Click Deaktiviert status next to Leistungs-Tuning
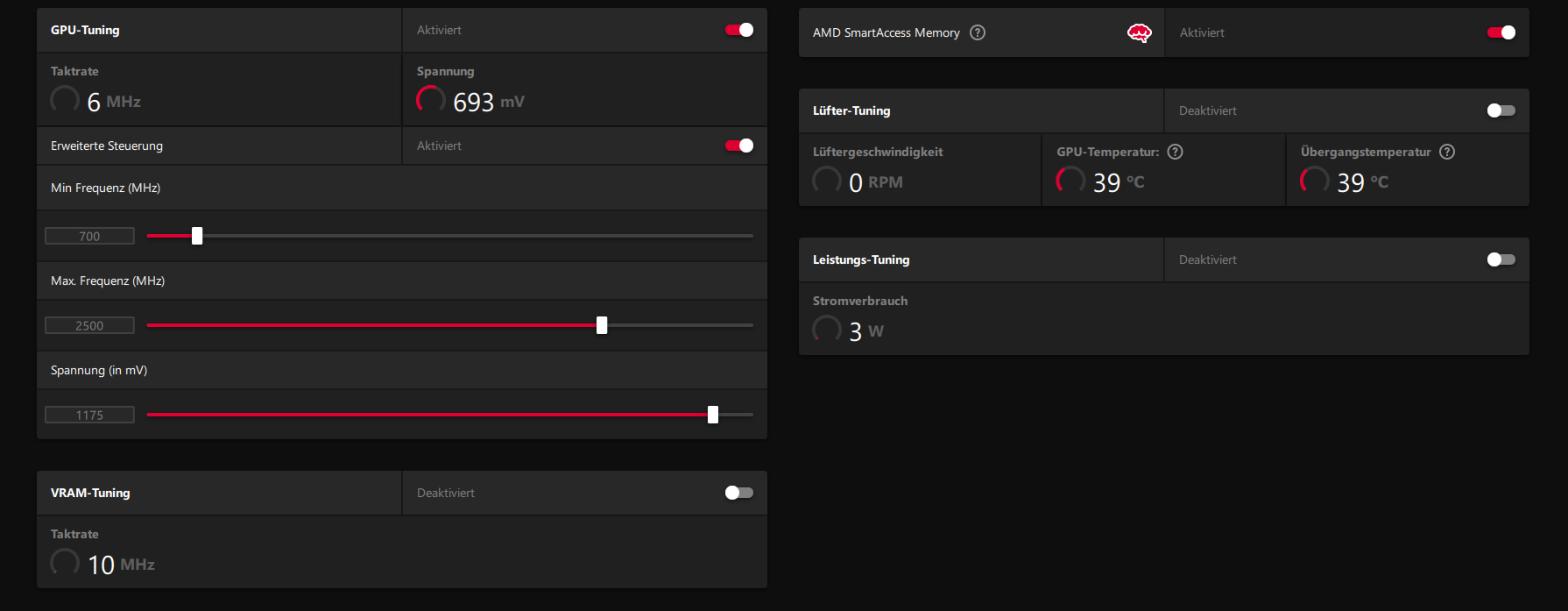Viewport: 1568px width, 611px height. [x=1208, y=259]
